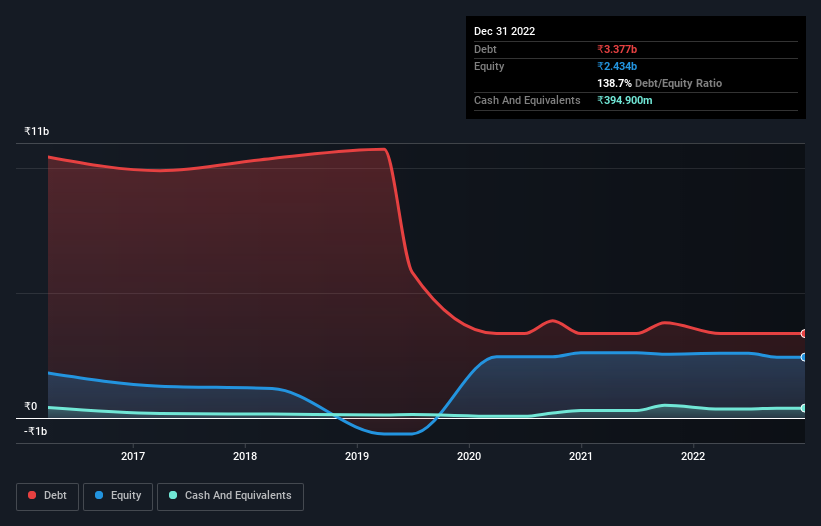The width and height of the screenshot is (821, 526).
Task: Click the Equity row label in tooltip
Action: click(x=489, y=66)
